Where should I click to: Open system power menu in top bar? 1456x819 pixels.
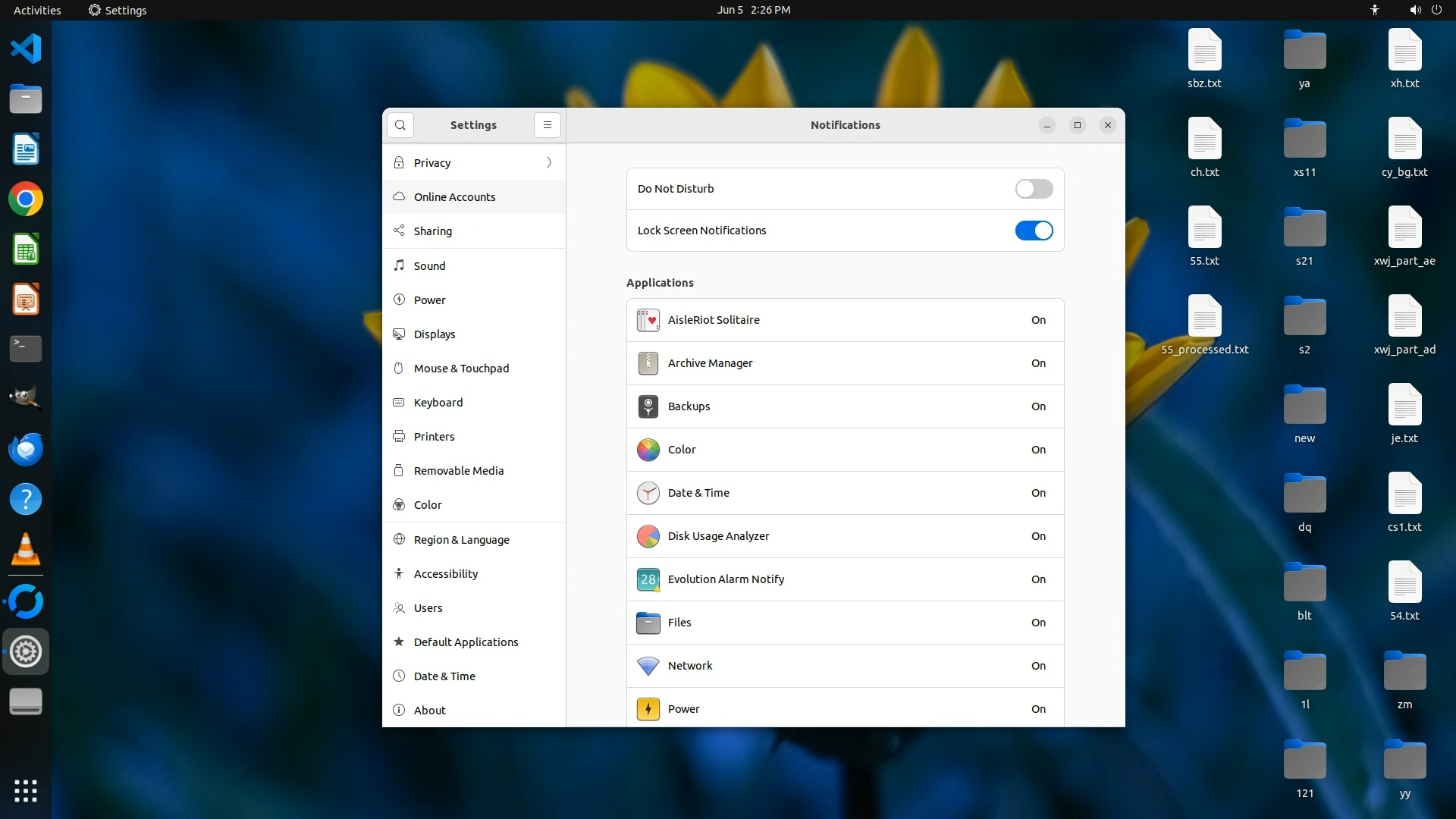point(1436,10)
